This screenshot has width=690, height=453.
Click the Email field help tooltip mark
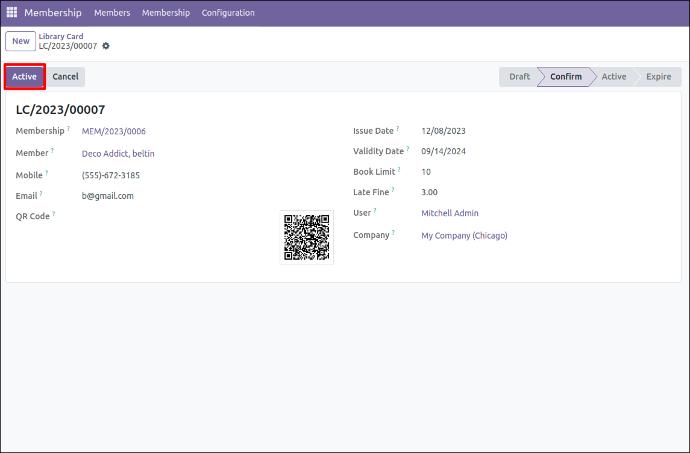(41, 193)
